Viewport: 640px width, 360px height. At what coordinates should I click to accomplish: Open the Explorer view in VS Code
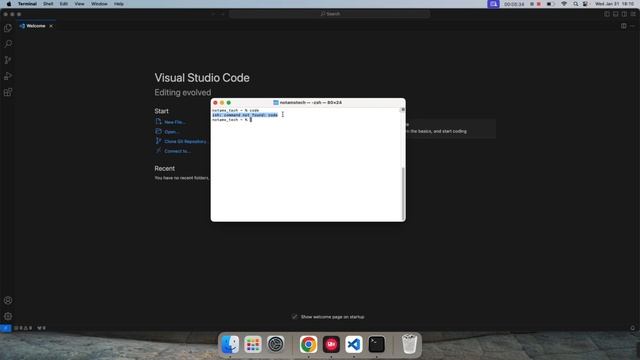(x=8, y=28)
